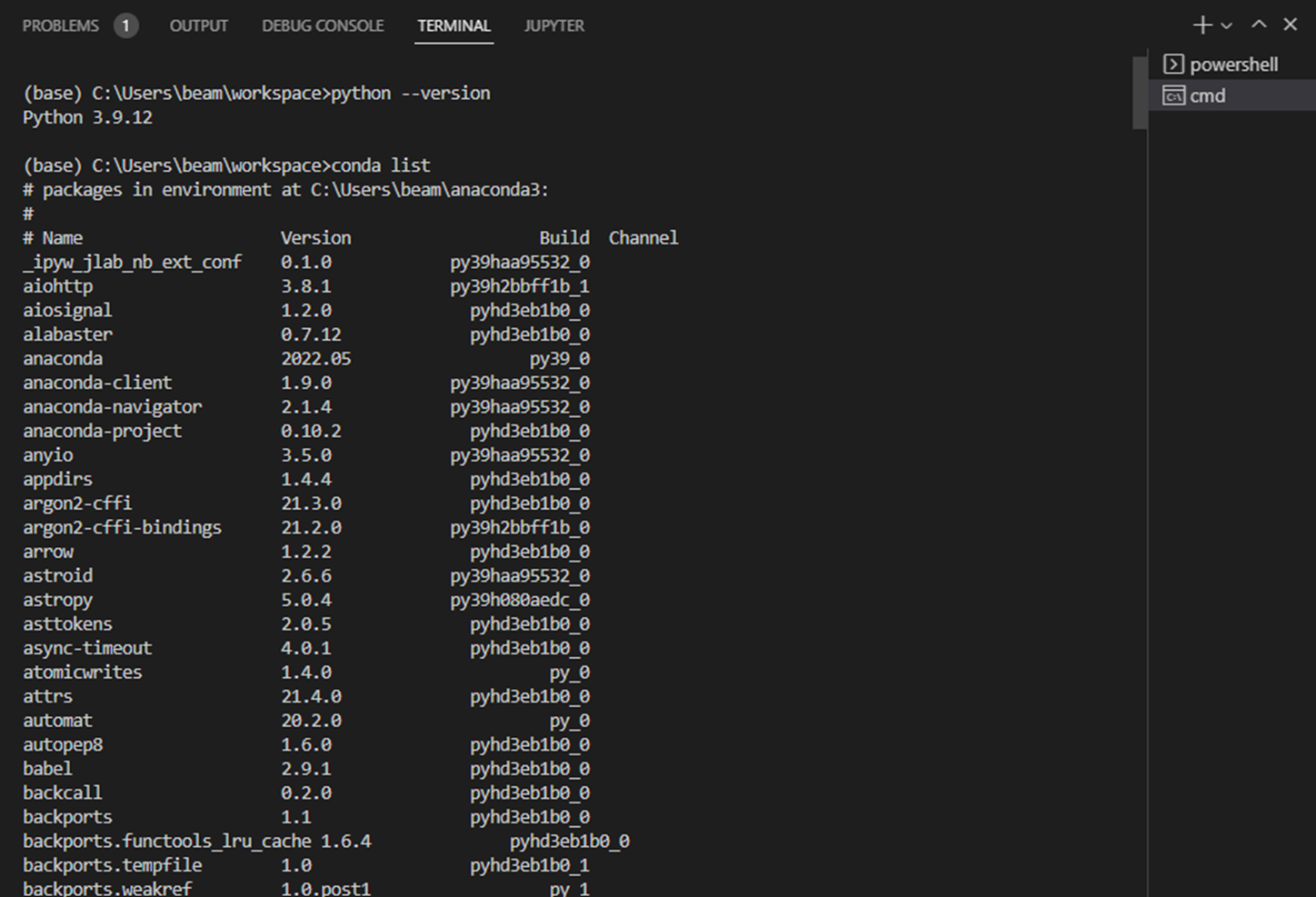1316x897 pixels.
Task: Click the 'anaconda-navigator' package name
Action: [x=112, y=406]
